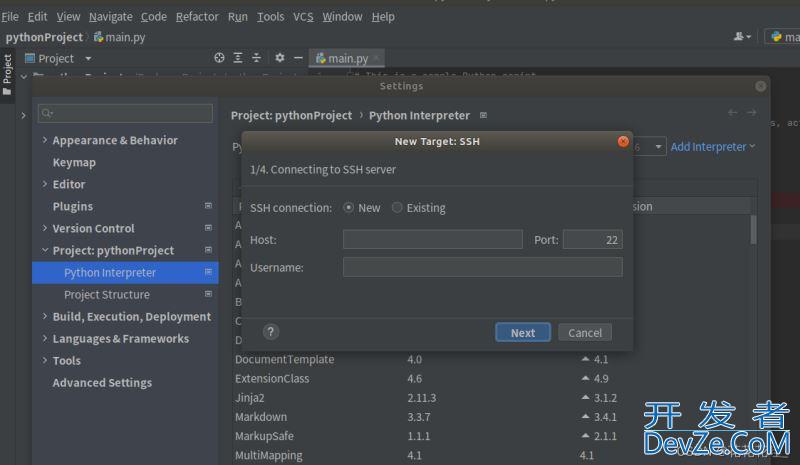Close the New Target SSH dialog

[623, 141]
